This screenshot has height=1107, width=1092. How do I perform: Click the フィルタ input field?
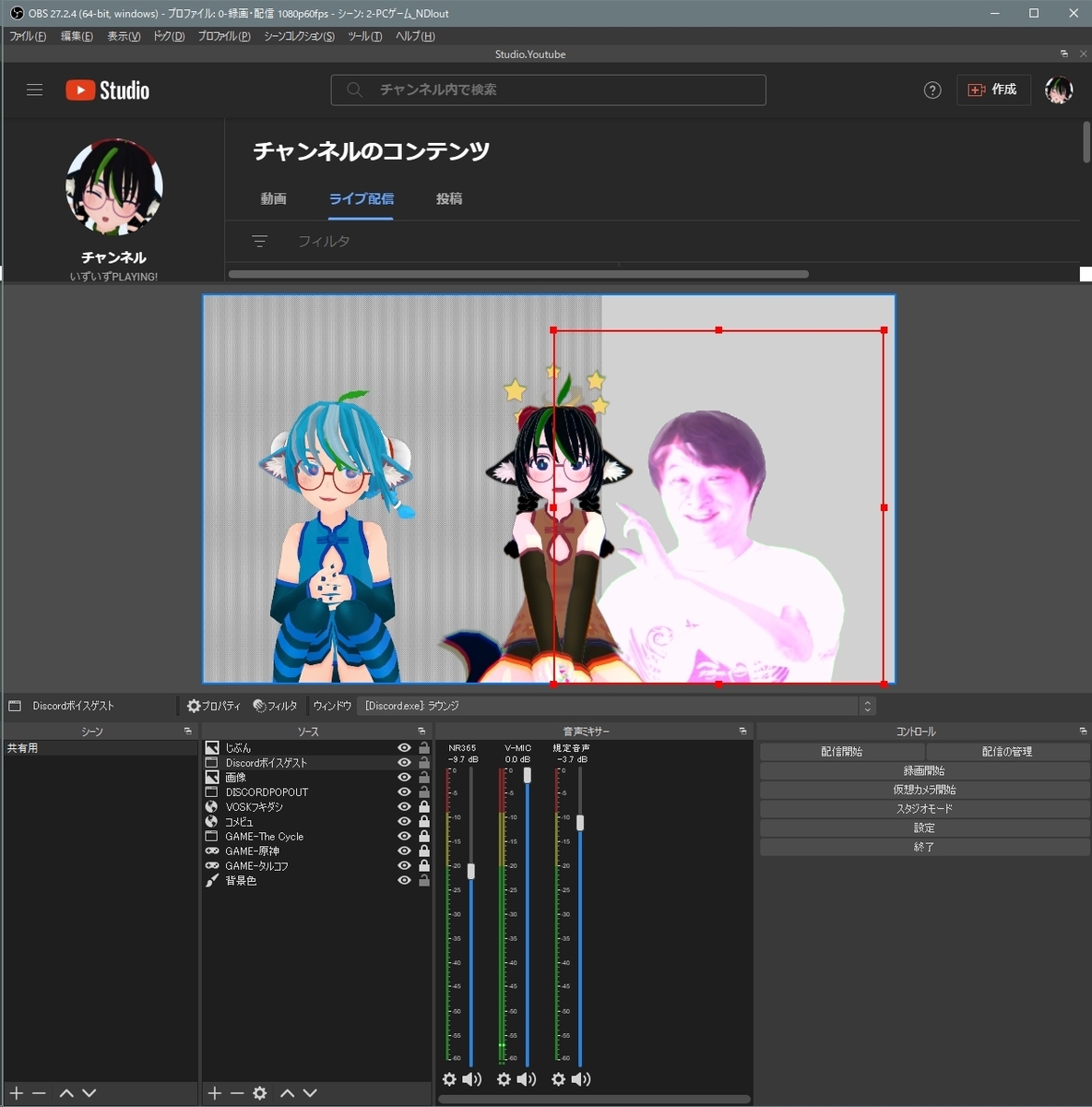pyautogui.click(x=324, y=241)
